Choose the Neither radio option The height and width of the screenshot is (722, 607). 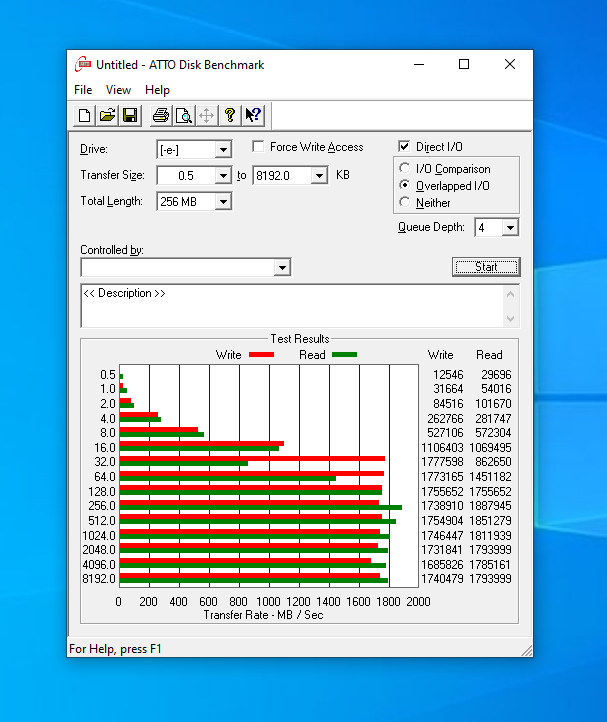pos(405,202)
